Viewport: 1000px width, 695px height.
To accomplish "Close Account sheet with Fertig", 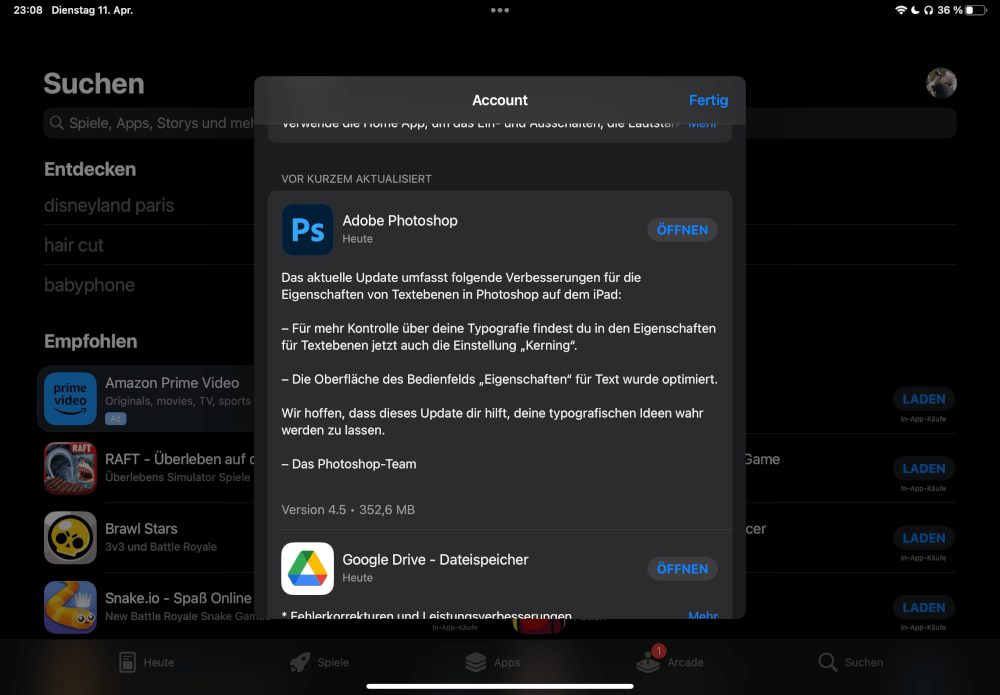I will point(708,100).
